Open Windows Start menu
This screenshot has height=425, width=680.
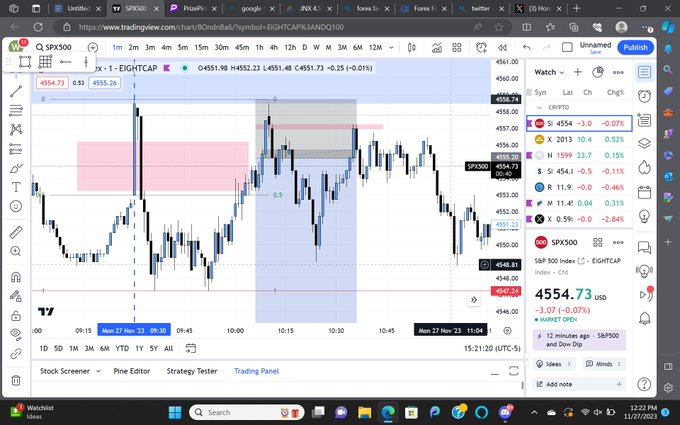point(175,412)
